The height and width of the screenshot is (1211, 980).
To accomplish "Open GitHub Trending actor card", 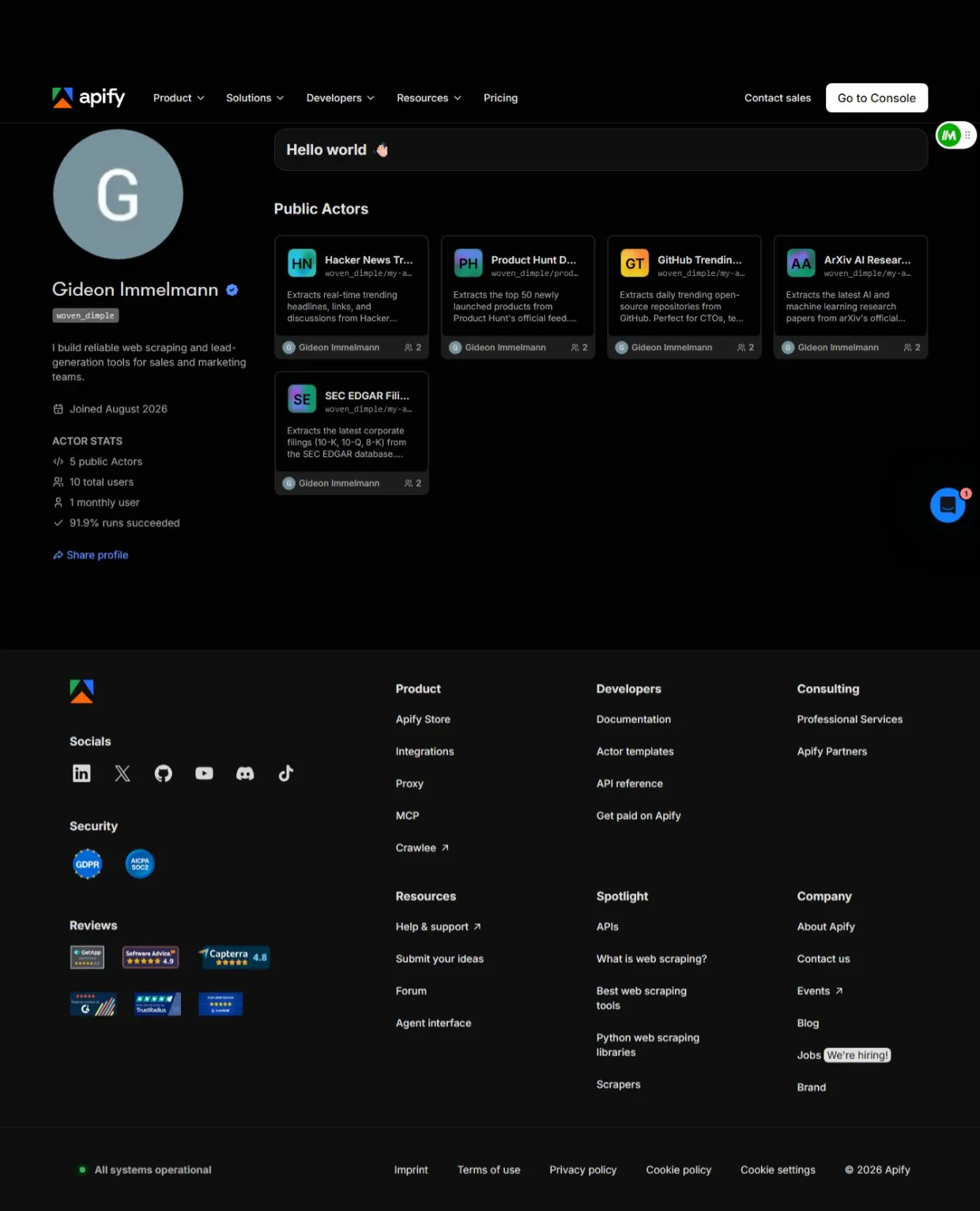I will coord(684,297).
